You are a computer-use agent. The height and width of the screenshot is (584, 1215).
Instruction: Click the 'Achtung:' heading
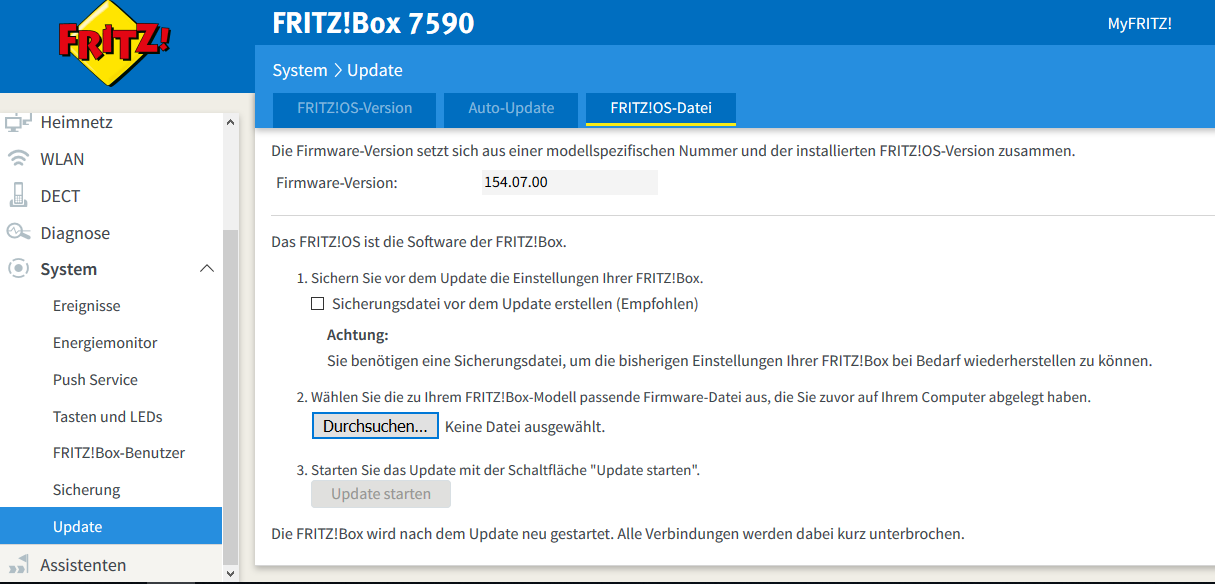coord(357,335)
